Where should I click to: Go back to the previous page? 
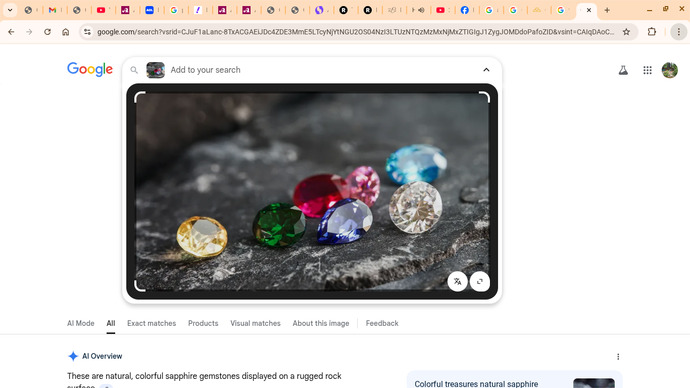(x=11, y=32)
